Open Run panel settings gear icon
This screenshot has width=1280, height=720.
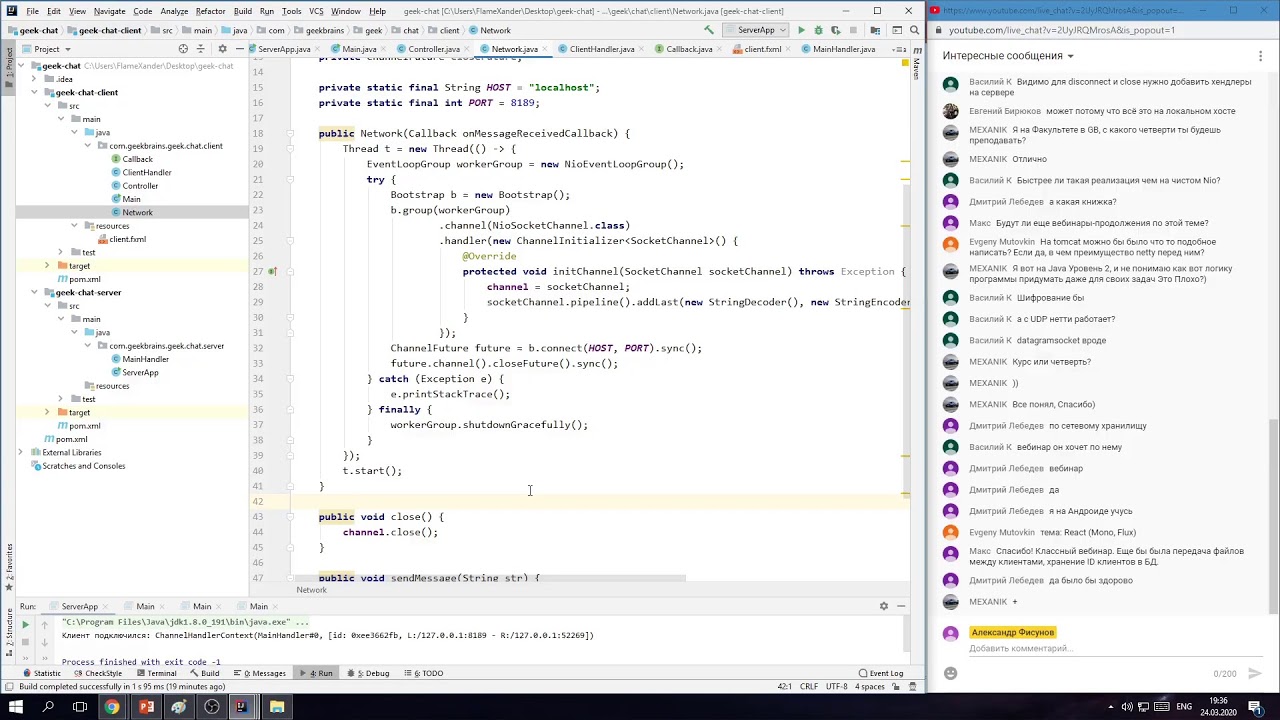883,606
